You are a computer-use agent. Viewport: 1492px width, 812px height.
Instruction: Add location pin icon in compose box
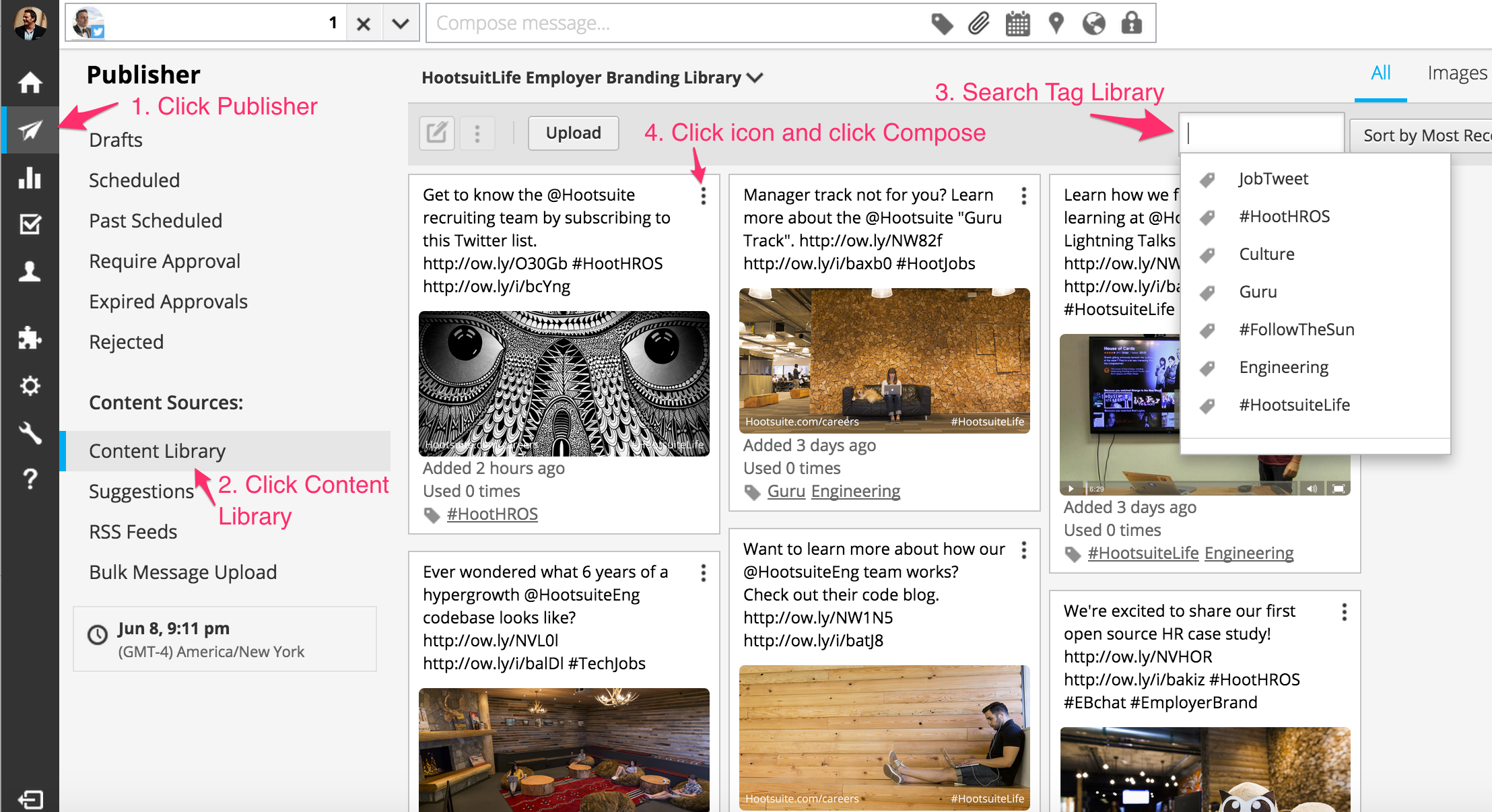pos(1056,24)
